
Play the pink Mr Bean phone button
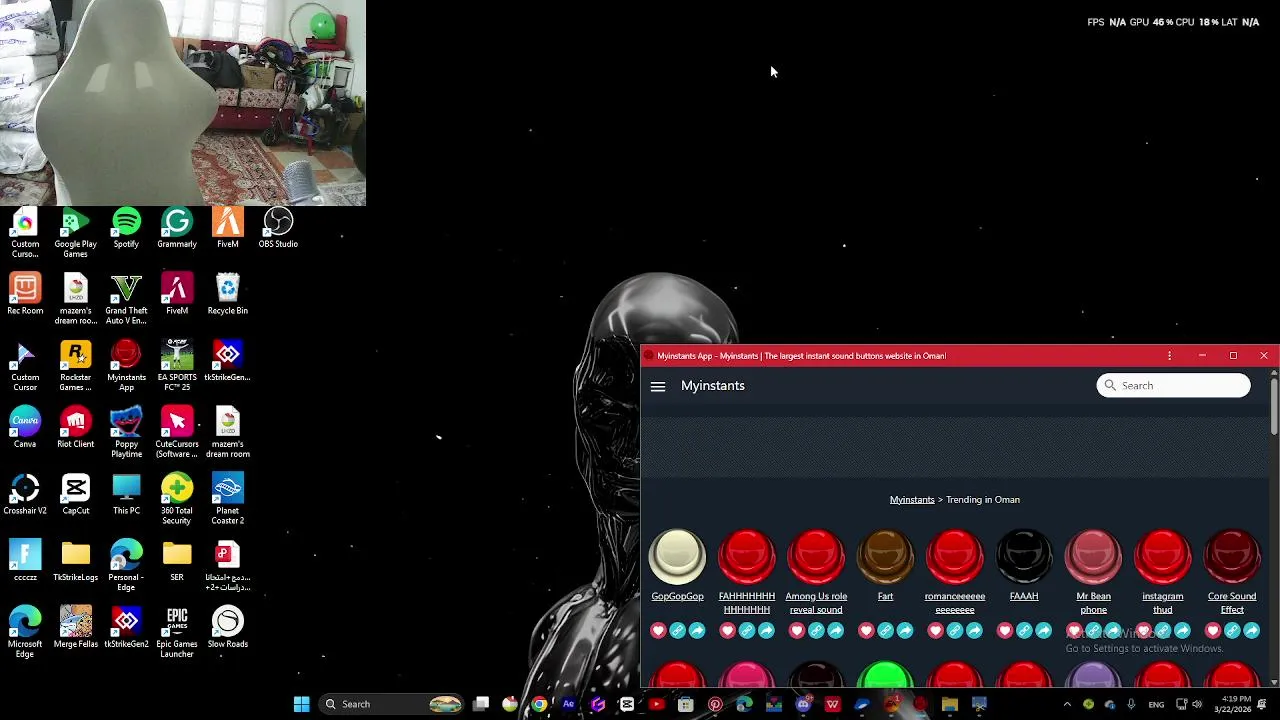[x=1093, y=556]
